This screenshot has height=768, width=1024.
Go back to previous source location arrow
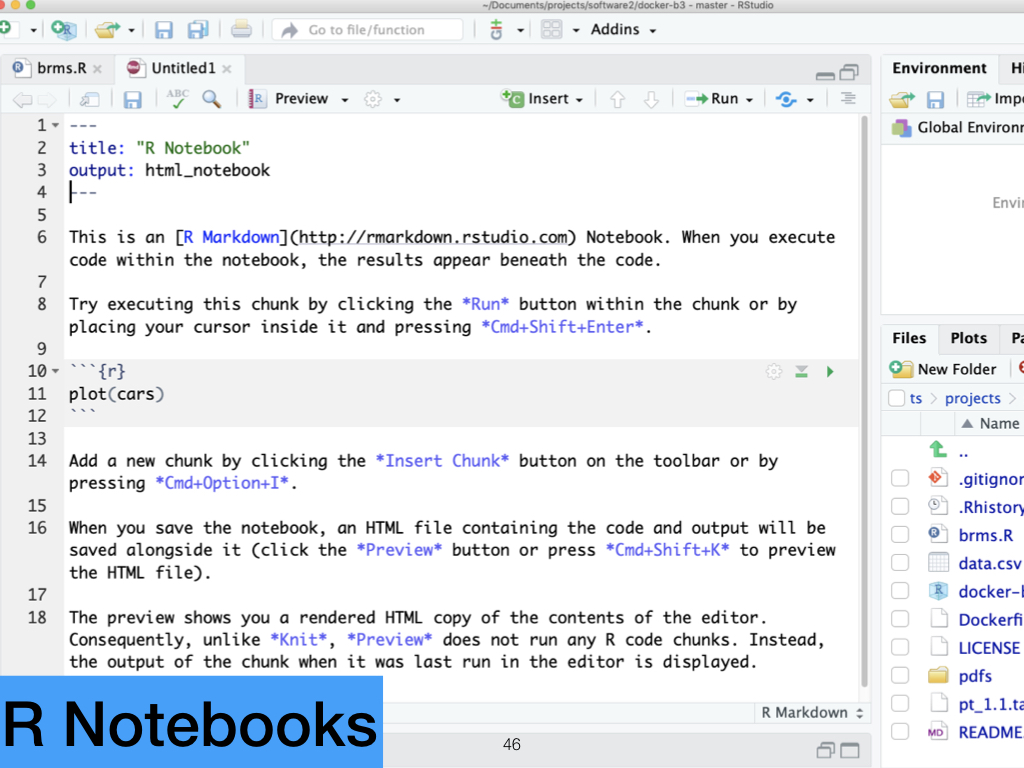22,99
